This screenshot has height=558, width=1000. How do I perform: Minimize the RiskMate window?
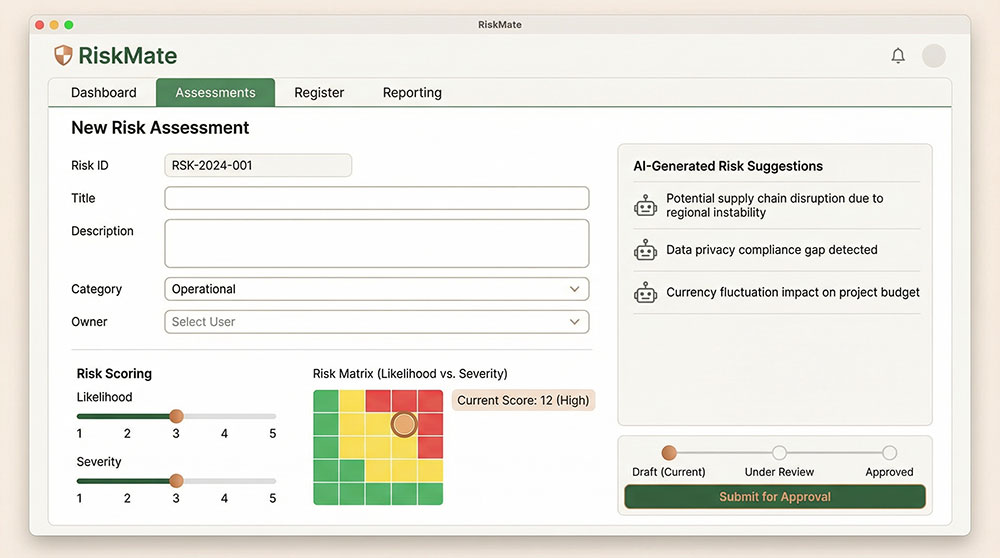(x=54, y=25)
